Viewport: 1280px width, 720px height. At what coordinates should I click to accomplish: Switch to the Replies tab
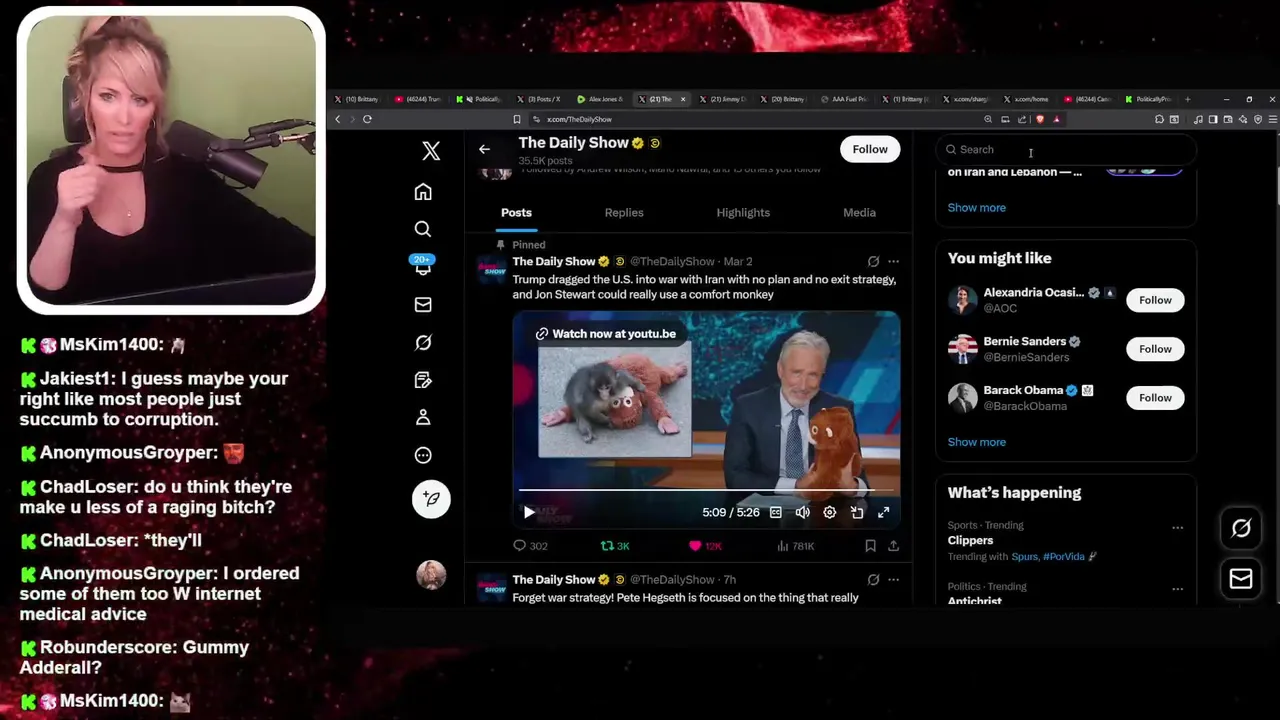click(624, 213)
